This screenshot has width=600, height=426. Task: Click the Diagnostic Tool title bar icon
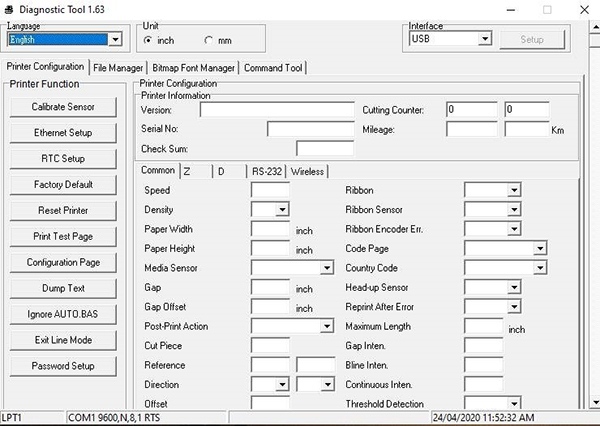point(9,9)
